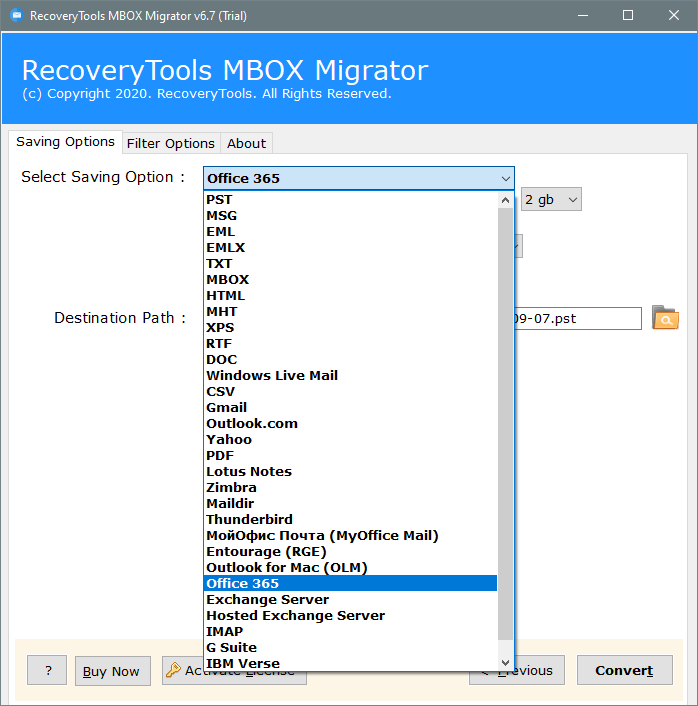
Task: Choose IMAP from the list
Action: point(350,631)
